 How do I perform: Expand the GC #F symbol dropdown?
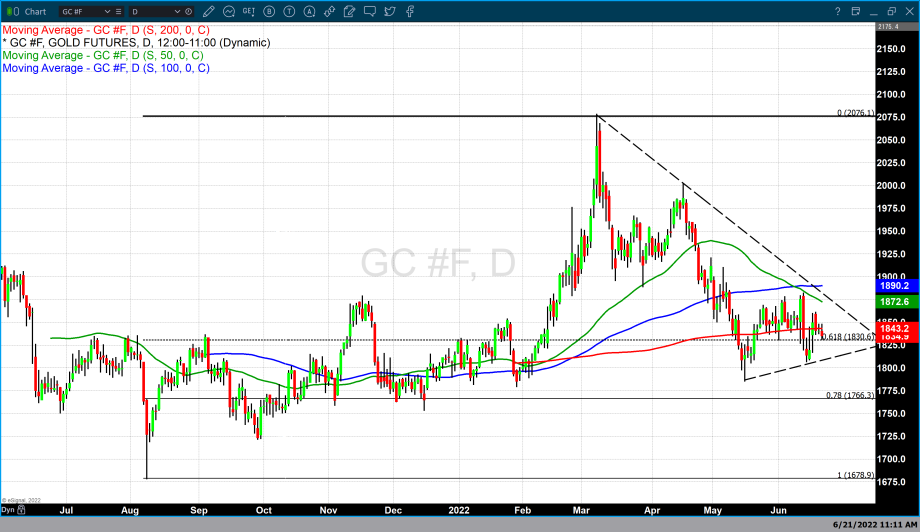point(106,11)
